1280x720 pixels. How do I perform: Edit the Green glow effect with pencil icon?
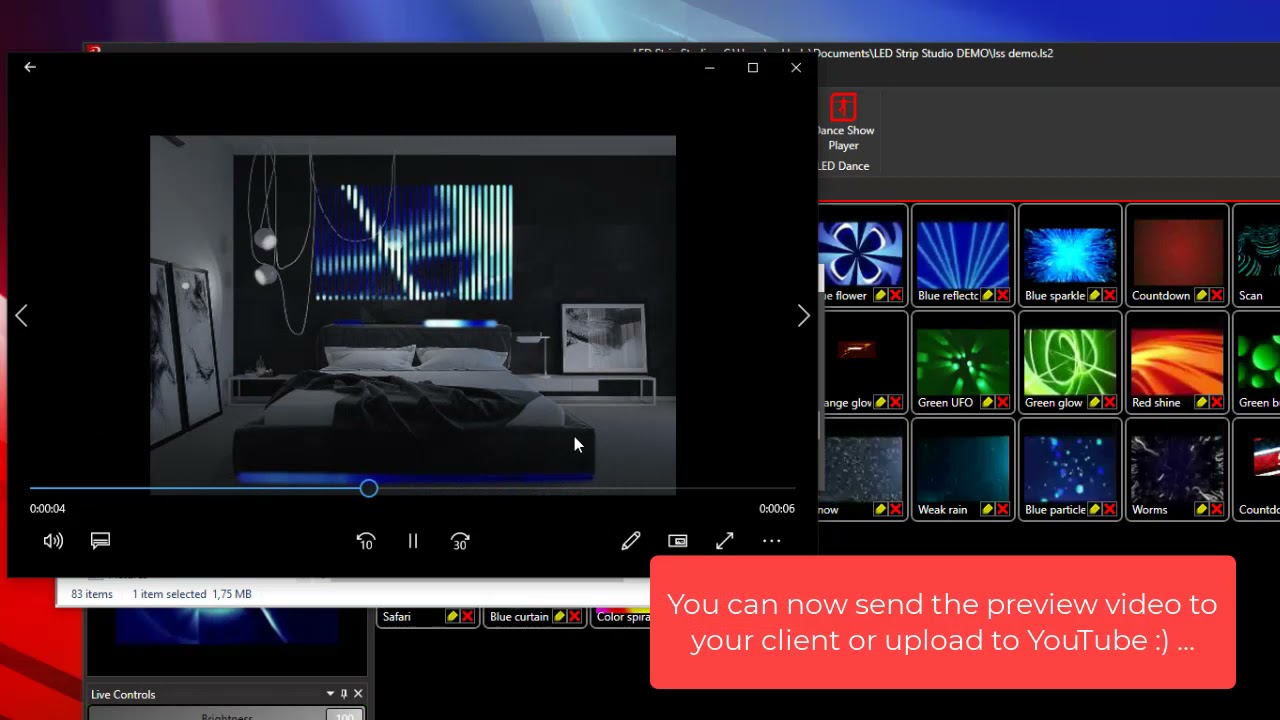coord(1094,403)
